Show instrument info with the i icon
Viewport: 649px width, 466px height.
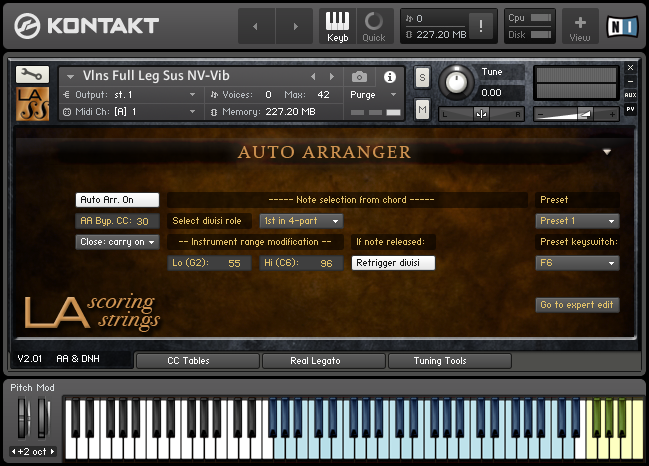click(389, 77)
